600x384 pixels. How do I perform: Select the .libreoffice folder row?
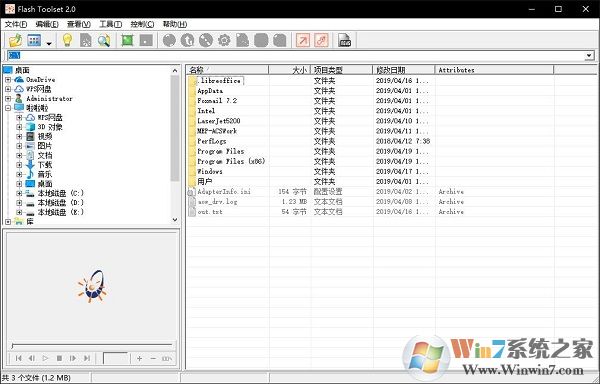click(x=219, y=81)
